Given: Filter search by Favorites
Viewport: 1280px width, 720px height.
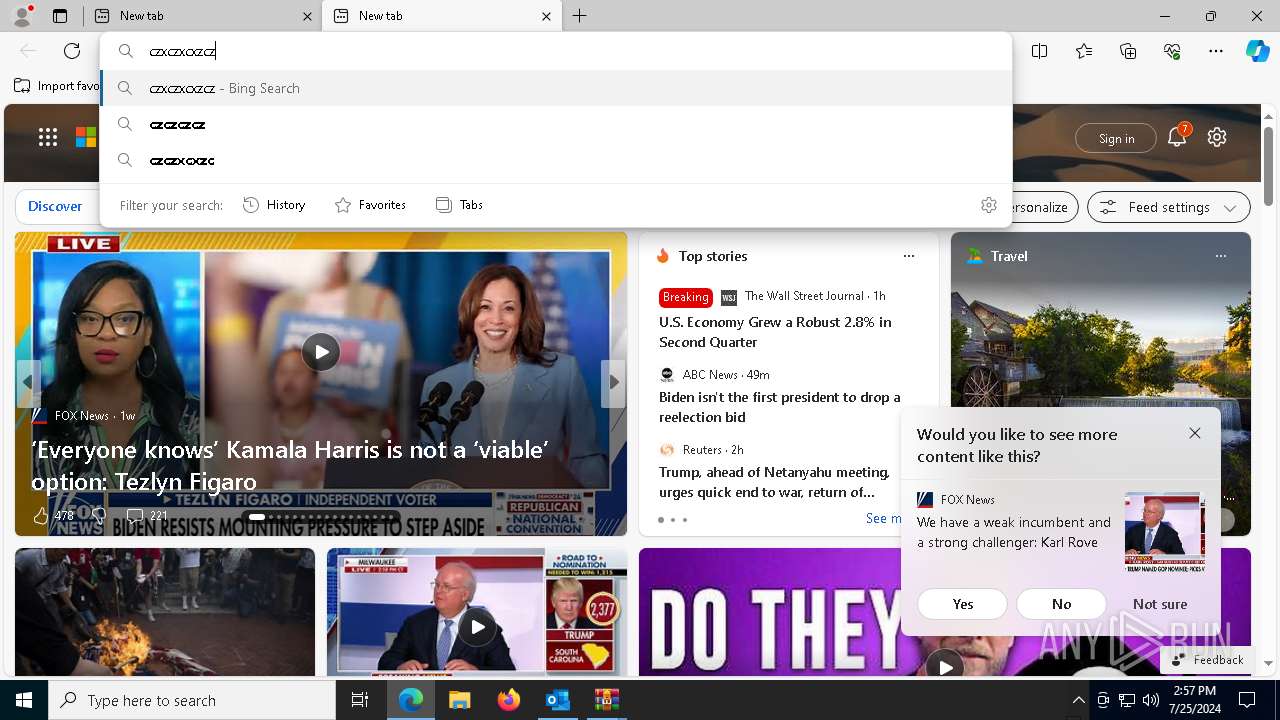Looking at the screenshot, I should pyautogui.click(x=370, y=205).
